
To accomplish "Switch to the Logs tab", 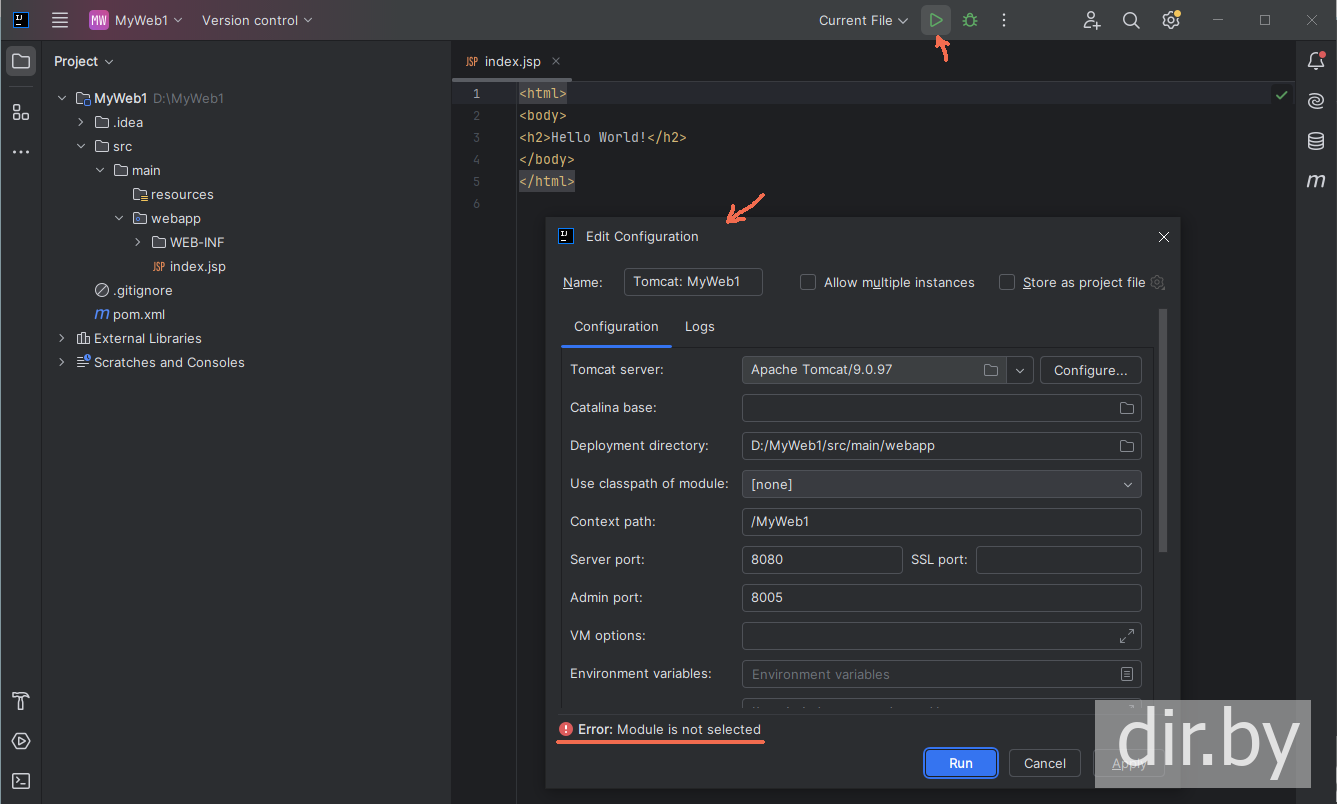I will point(699,327).
